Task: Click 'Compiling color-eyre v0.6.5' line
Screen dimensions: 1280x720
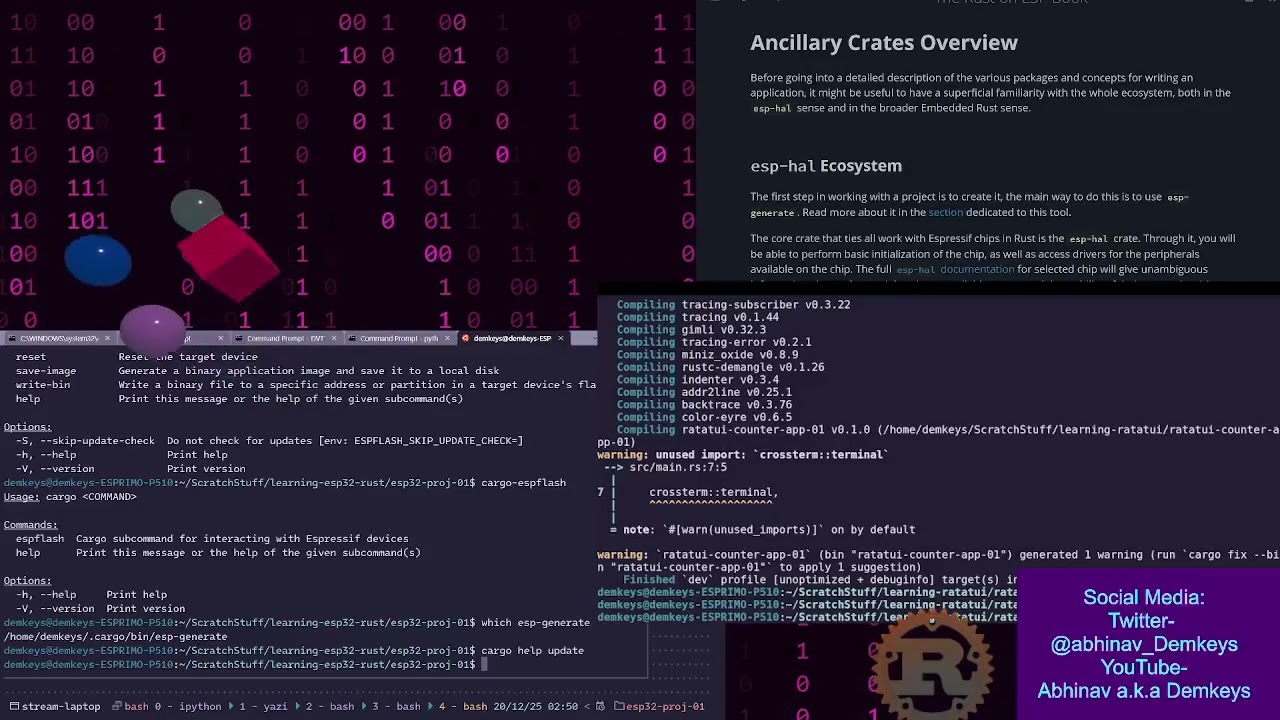Action: [x=704, y=417]
